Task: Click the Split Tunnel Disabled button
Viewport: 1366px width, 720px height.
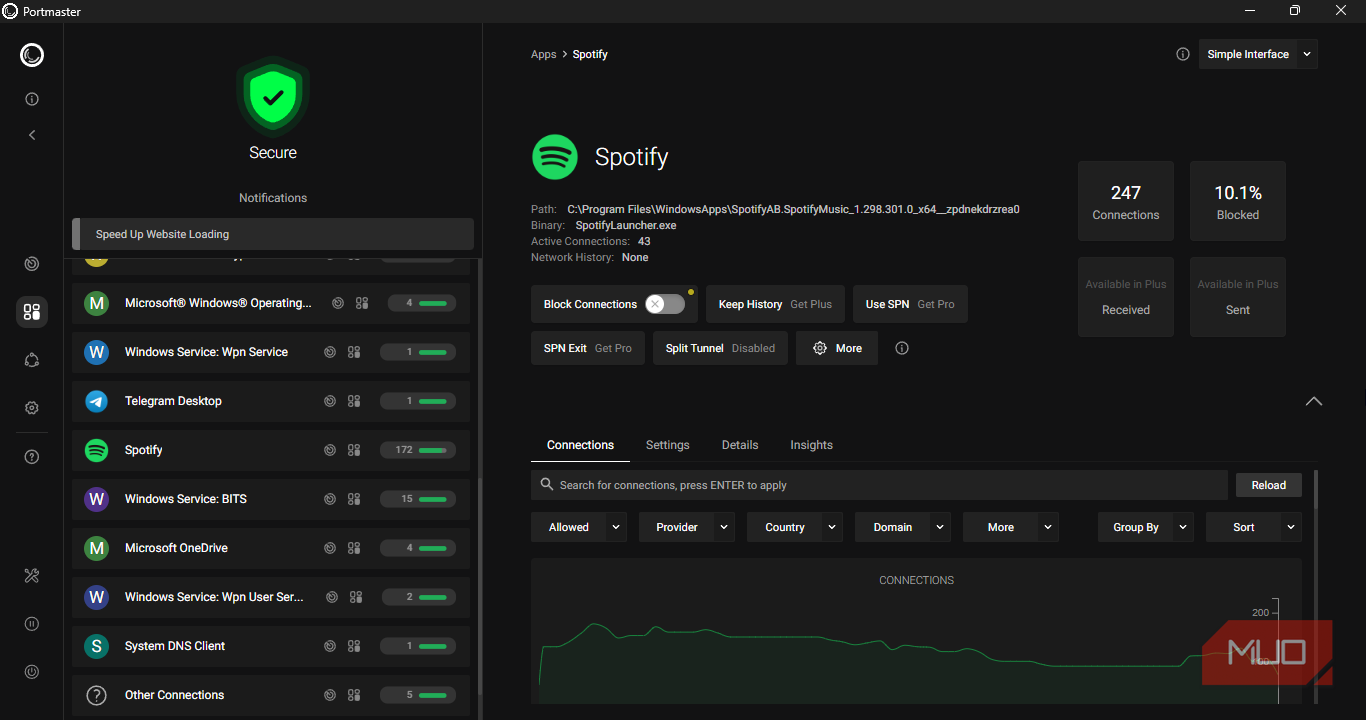Action: [720, 348]
